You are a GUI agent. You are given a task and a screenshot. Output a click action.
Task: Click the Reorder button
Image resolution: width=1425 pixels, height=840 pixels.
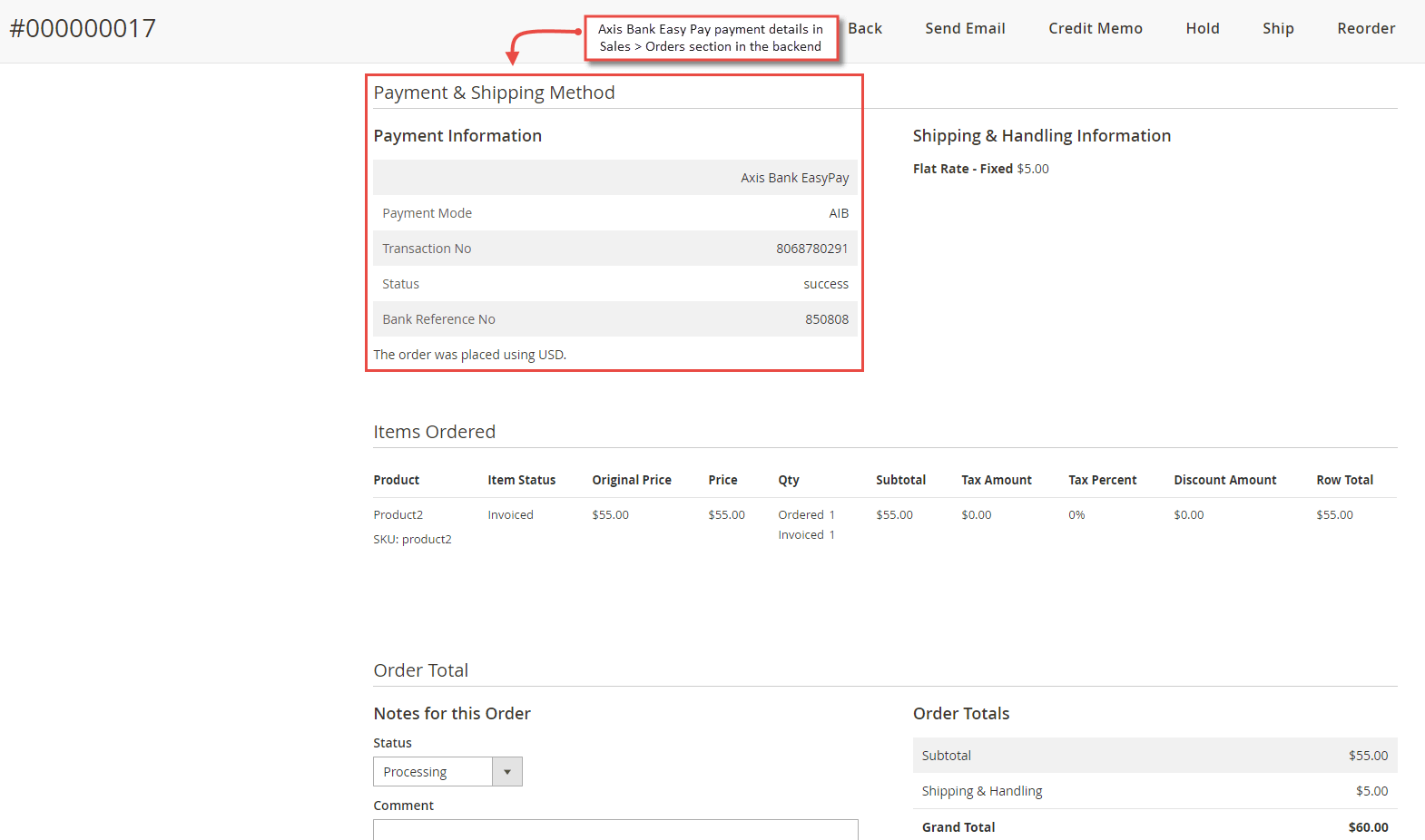[1366, 28]
